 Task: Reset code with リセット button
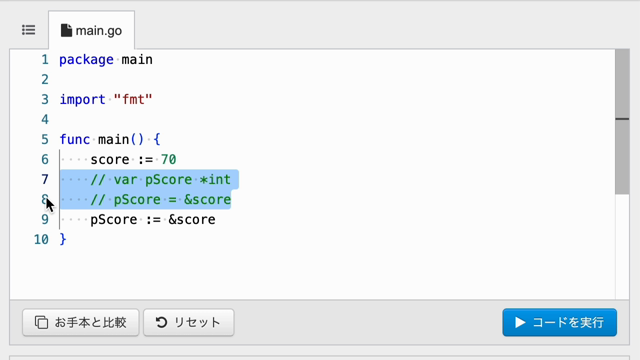coord(189,322)
